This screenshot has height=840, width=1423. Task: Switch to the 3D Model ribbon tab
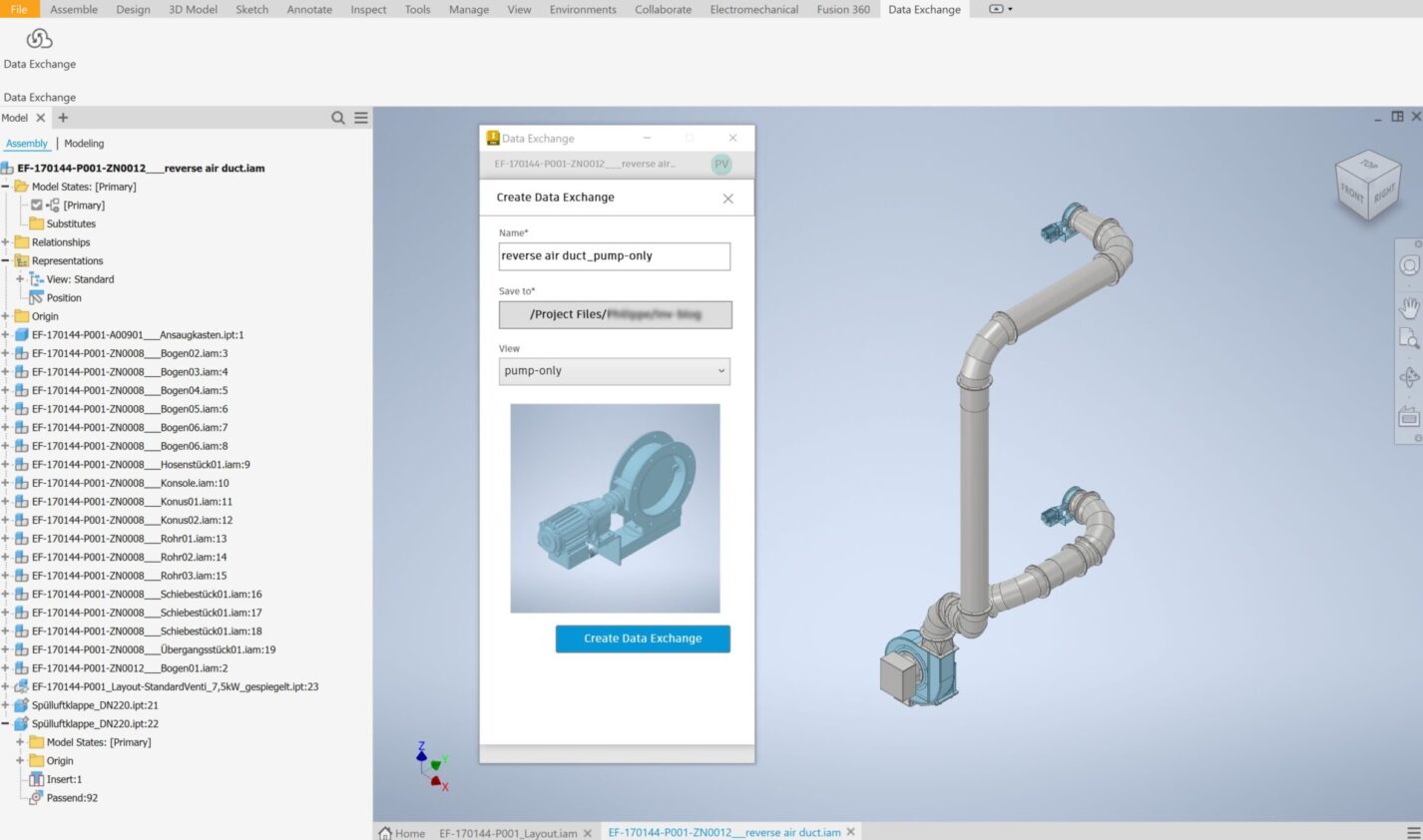coord(194,9)
